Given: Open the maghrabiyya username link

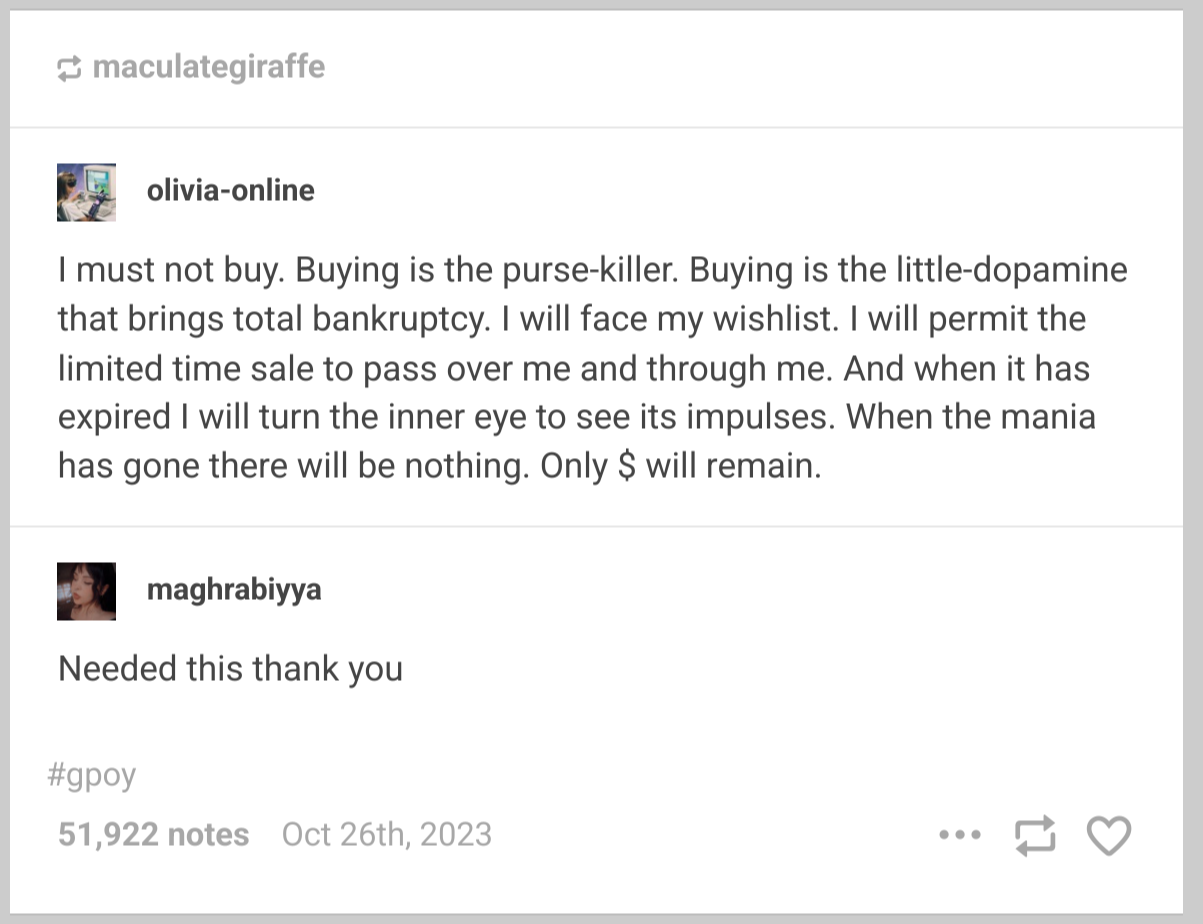Looking at the screenshot, I should click(x=234, y=590).
